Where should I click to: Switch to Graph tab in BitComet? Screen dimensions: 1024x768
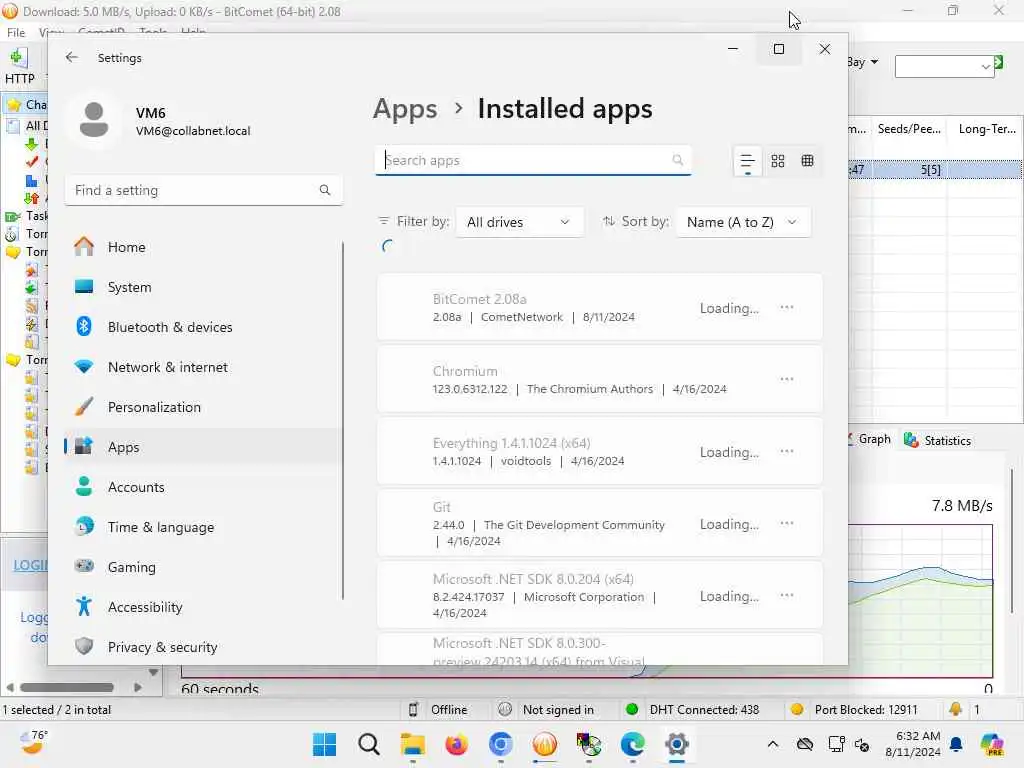click(x=869, y=439)
